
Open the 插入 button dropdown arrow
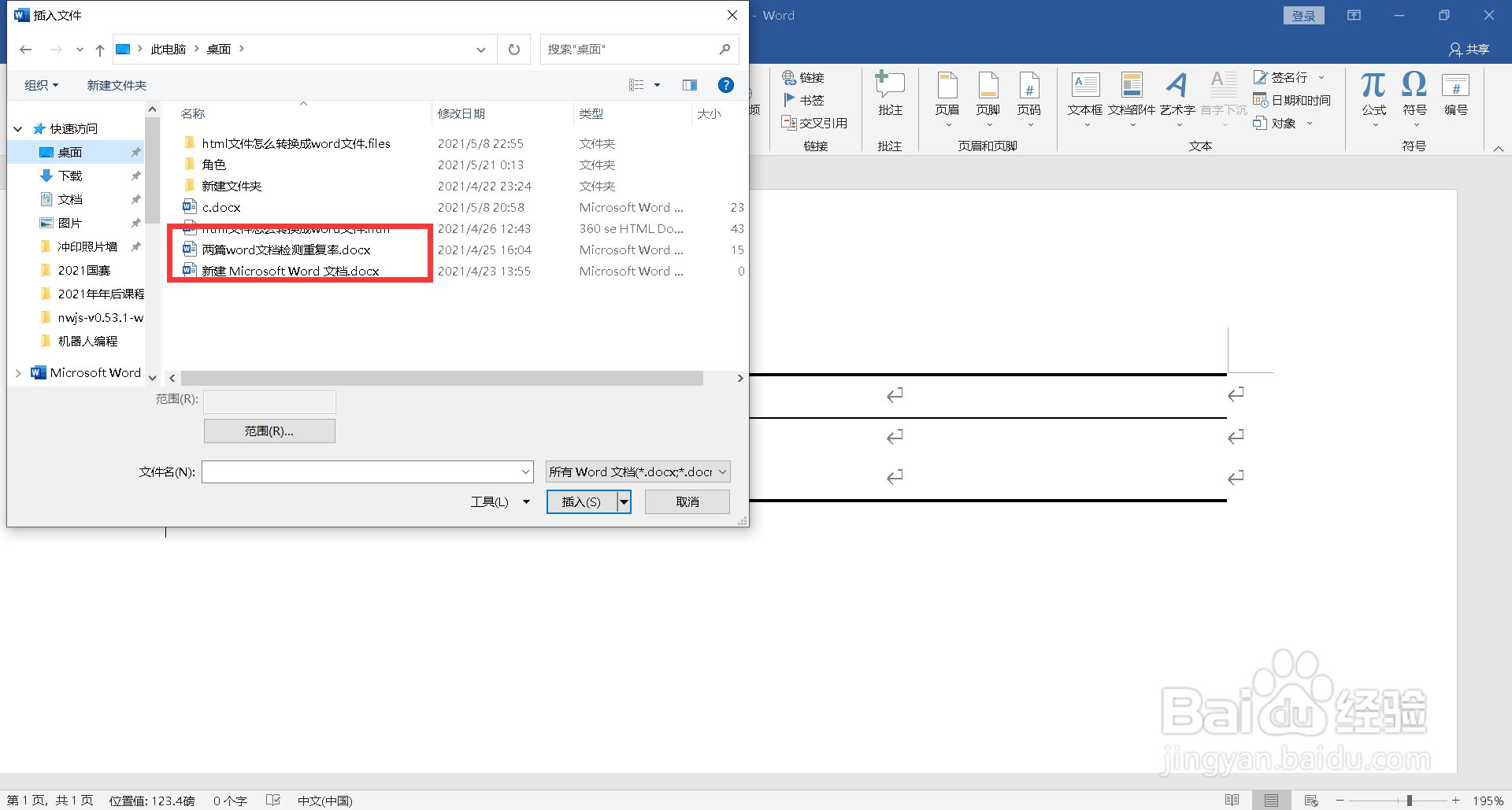pos(624,501)
